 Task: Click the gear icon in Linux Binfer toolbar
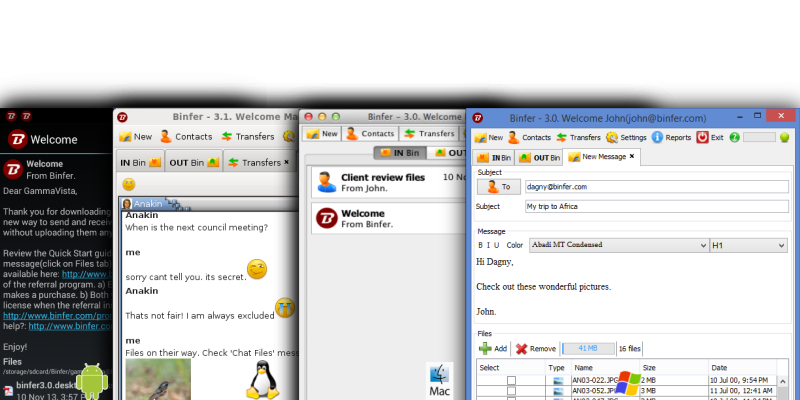click(289, 136)
